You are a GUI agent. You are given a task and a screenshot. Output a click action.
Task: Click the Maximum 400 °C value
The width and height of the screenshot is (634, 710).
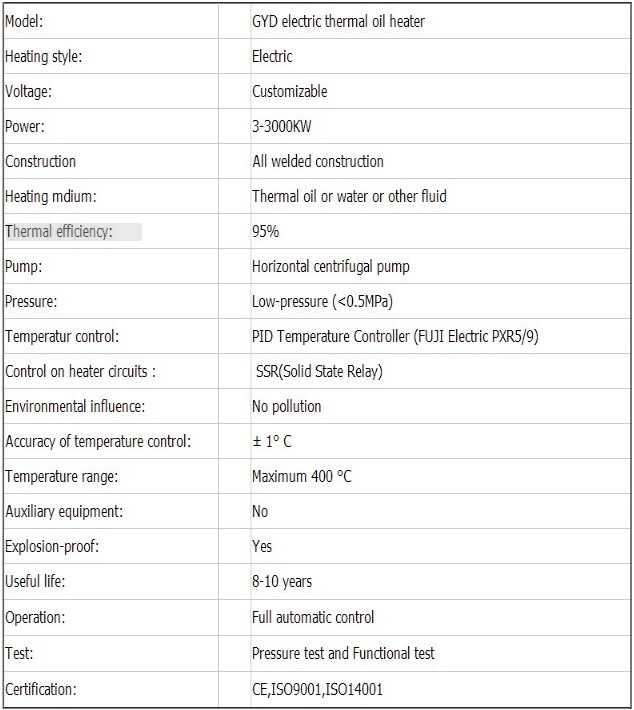(x=302, y=476)
